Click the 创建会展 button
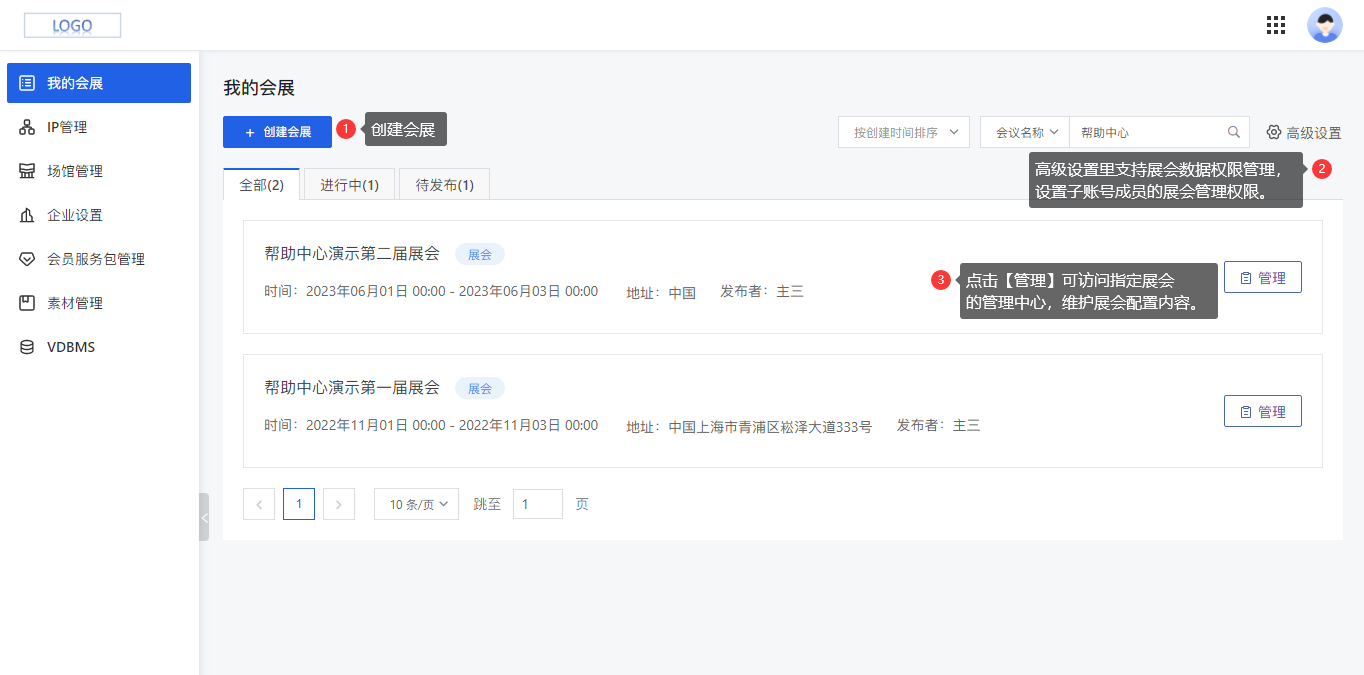 click(277, 131)
